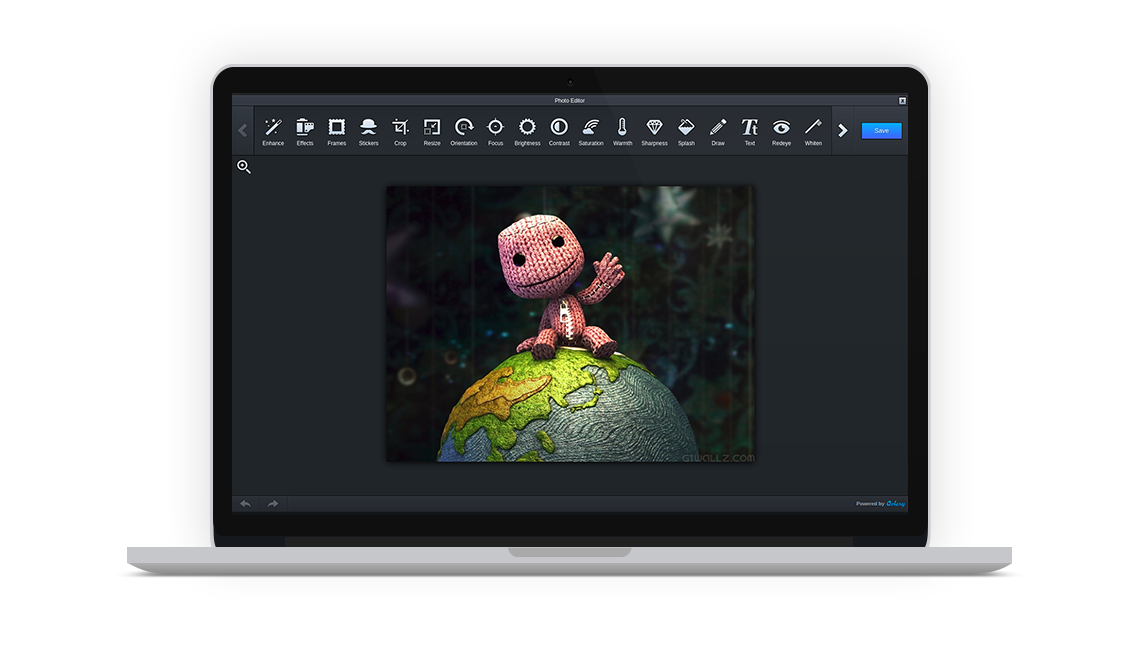Zoom in using the magnifier icon
1138x649 pixels.
[244, 167]
